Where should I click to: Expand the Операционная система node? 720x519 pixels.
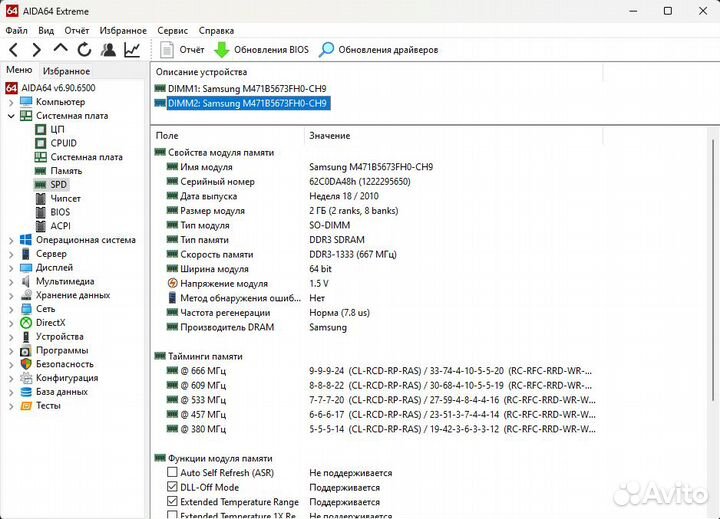[x=11, y=240]
